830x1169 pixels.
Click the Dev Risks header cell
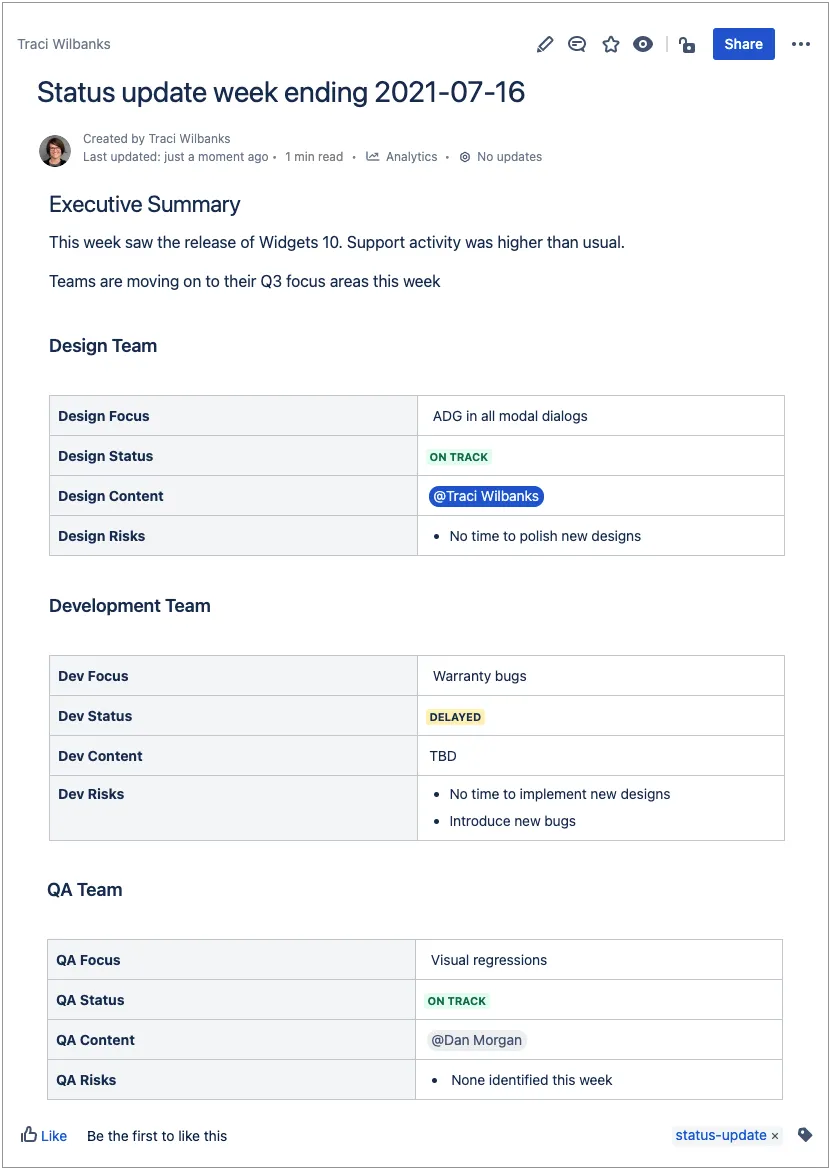233,808
